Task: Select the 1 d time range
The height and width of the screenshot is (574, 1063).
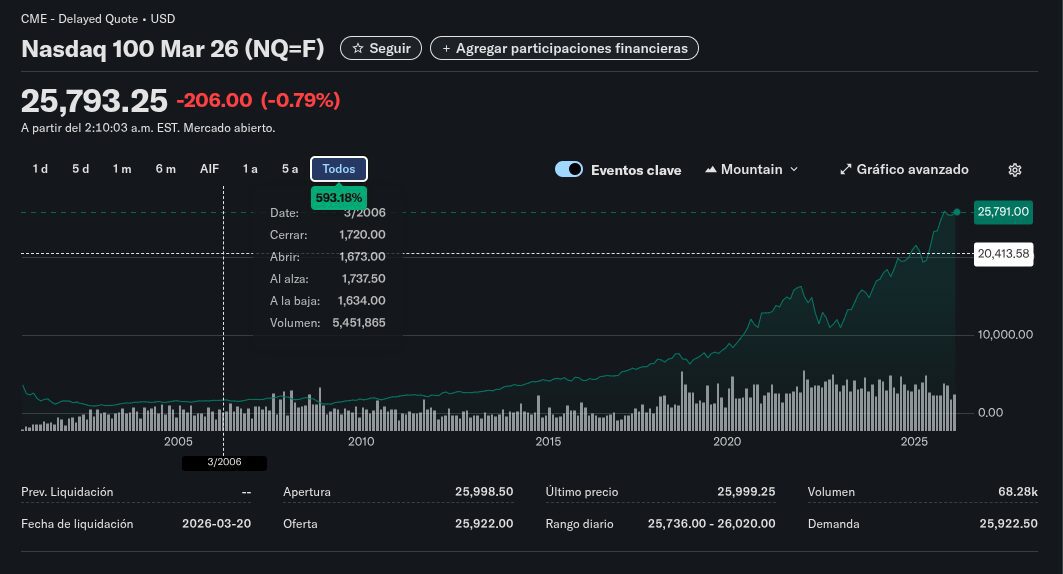Action: pos(40,169)
